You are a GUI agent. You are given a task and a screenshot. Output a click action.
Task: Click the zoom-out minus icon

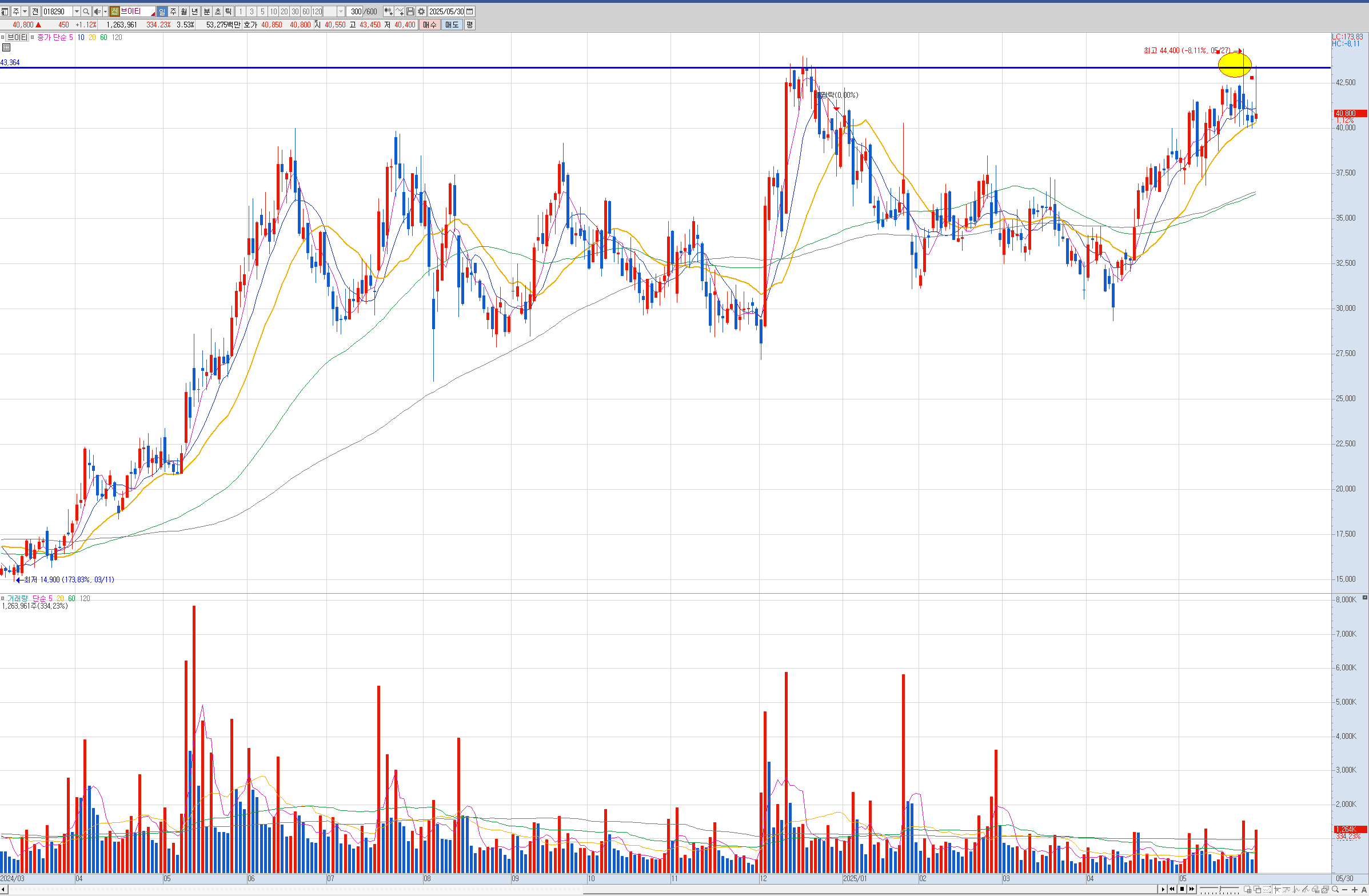click(1345, 890)
